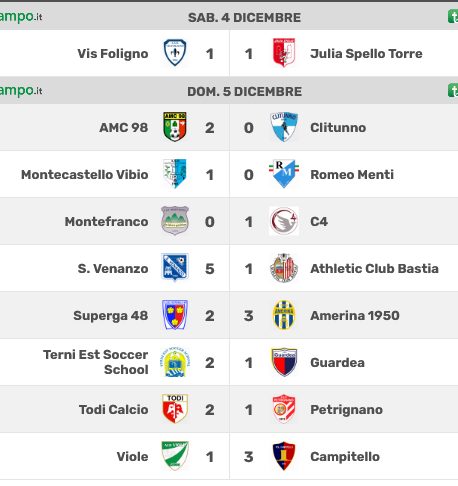Select the Clitunno team crest
Viewport: 458px width, 486px height.
point(284,127)
